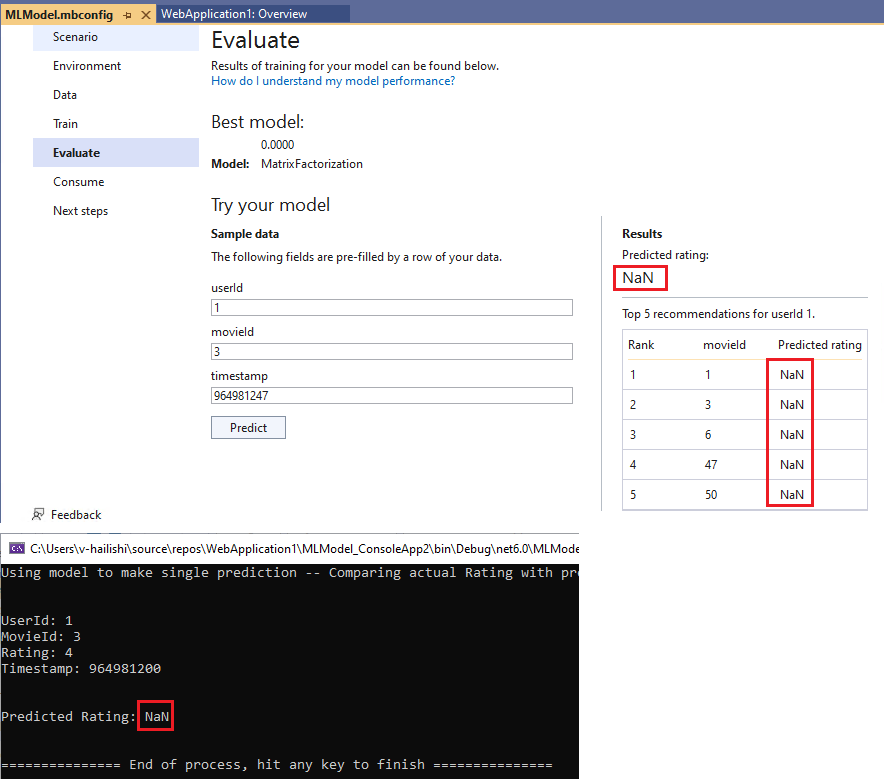Screen dimensions: 884x784
Task: Go to the Train step
Action: pyautogui.click(x=65, y=124)
